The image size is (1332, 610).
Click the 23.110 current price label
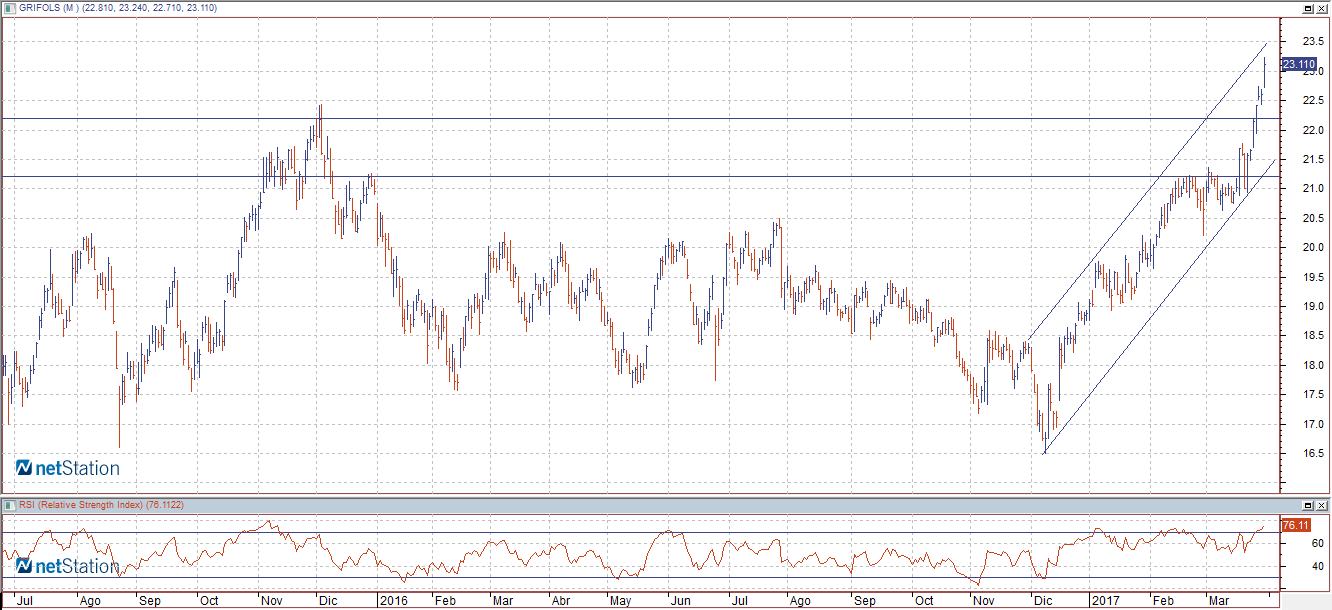coord(1298,65)
